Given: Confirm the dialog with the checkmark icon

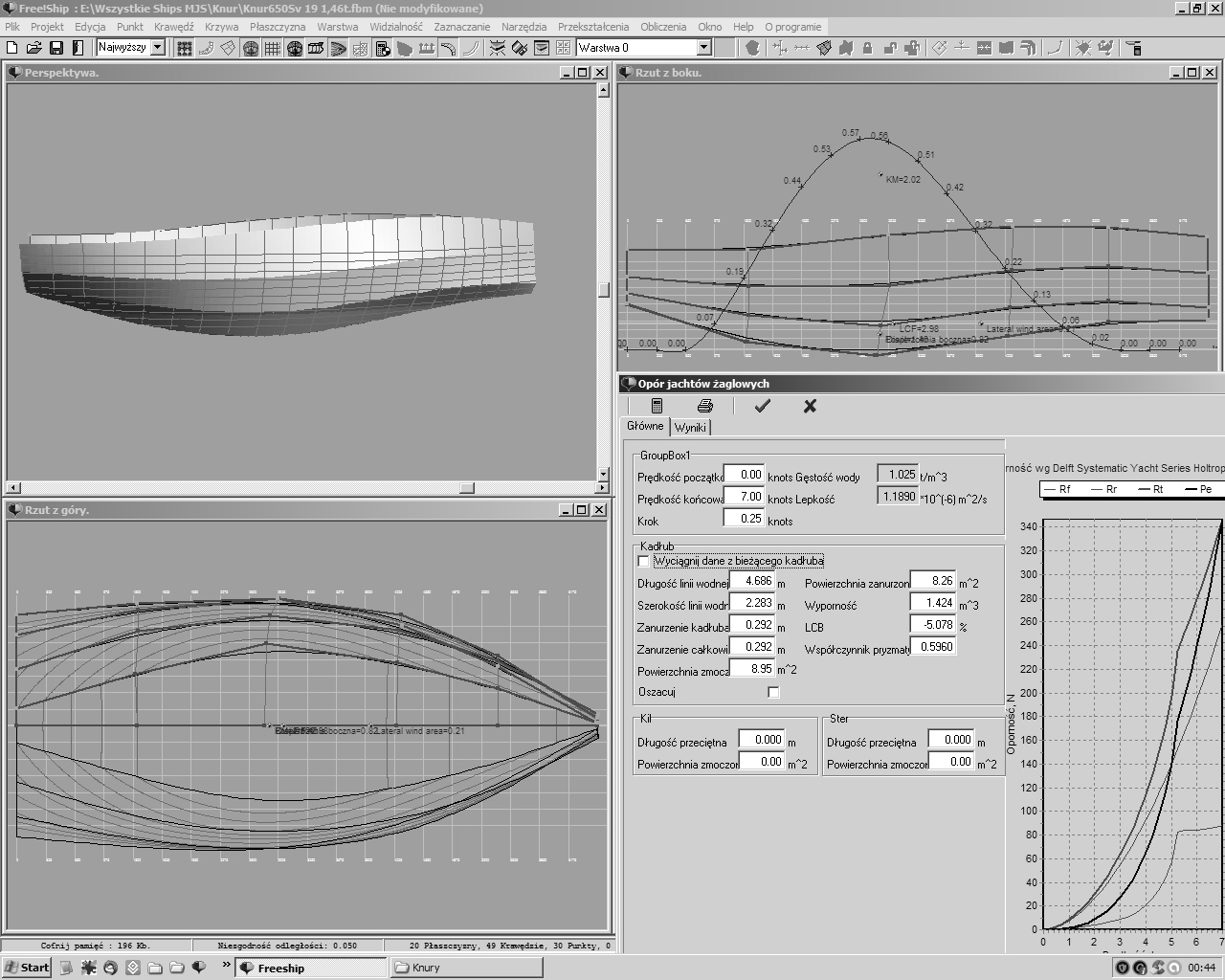Looking at the screenshot, I should click(762, 406).
